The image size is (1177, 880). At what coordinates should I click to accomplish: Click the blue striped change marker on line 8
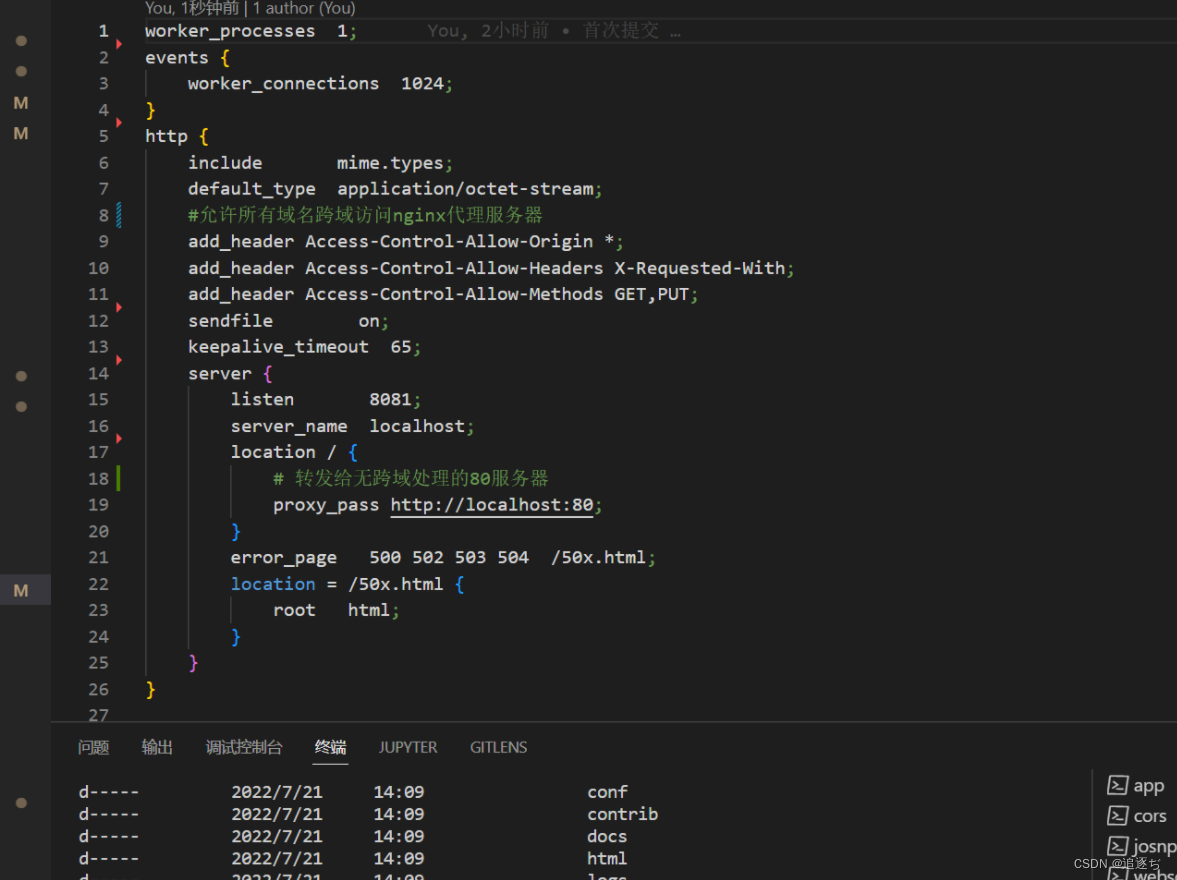pyautogui.click(x=119, y=215)
